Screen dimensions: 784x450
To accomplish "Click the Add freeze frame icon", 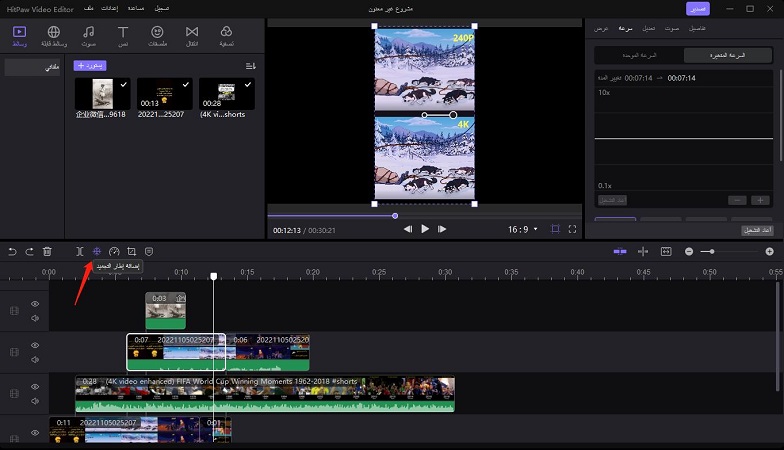I will 97,252.
